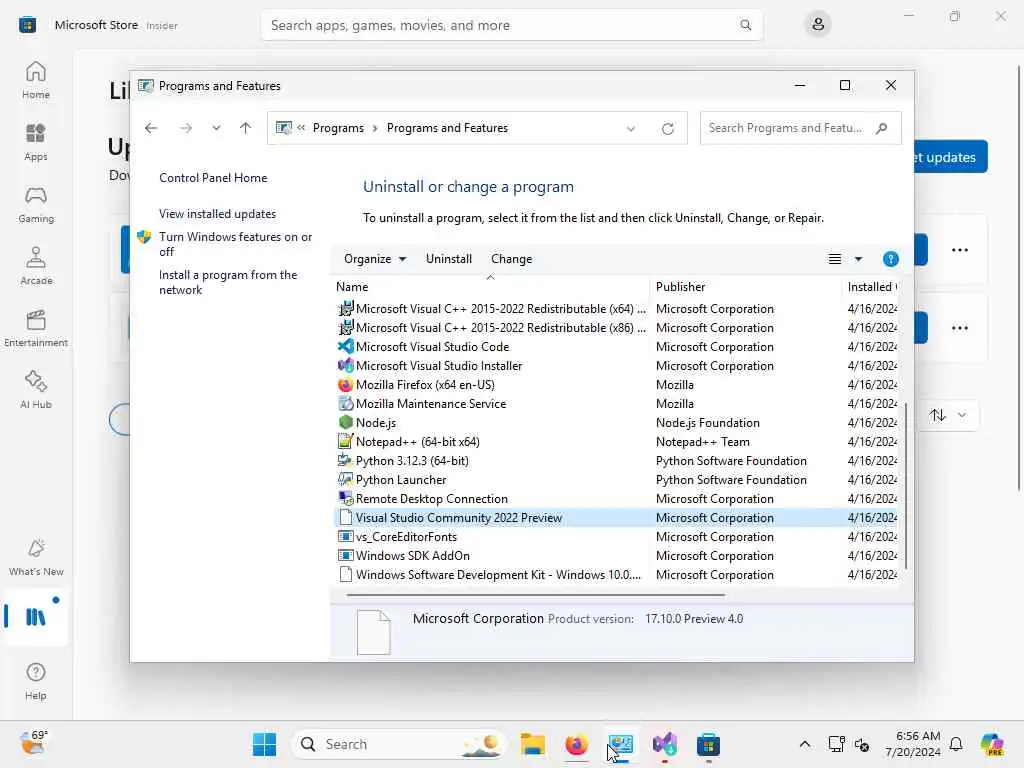Select Microsoft Visual C++ 2015-2022 Redistributable (x64)
The image size is (1024, 768).
pos(616,309)
